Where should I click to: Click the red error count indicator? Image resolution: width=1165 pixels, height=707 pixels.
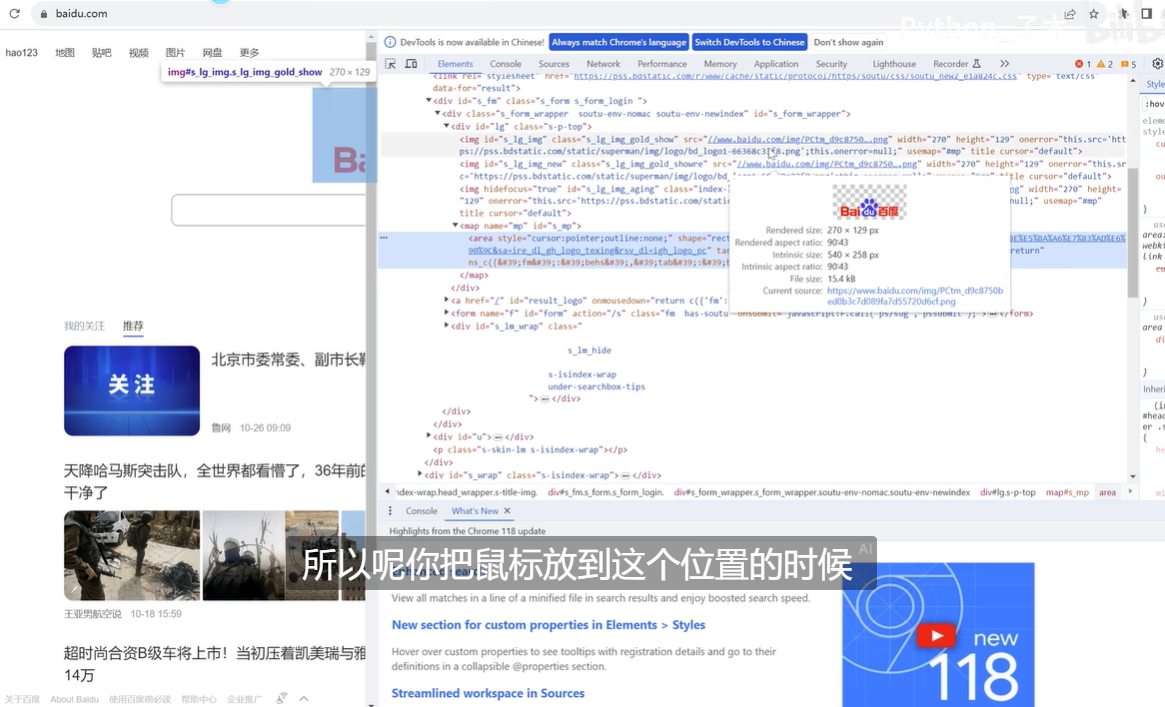(1083, 64)
